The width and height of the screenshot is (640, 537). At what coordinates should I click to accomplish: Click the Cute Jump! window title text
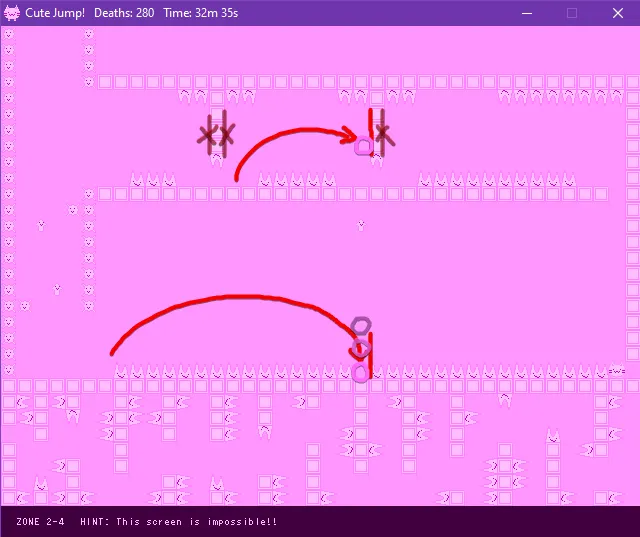pyautogui.click(x=55, y=13)
